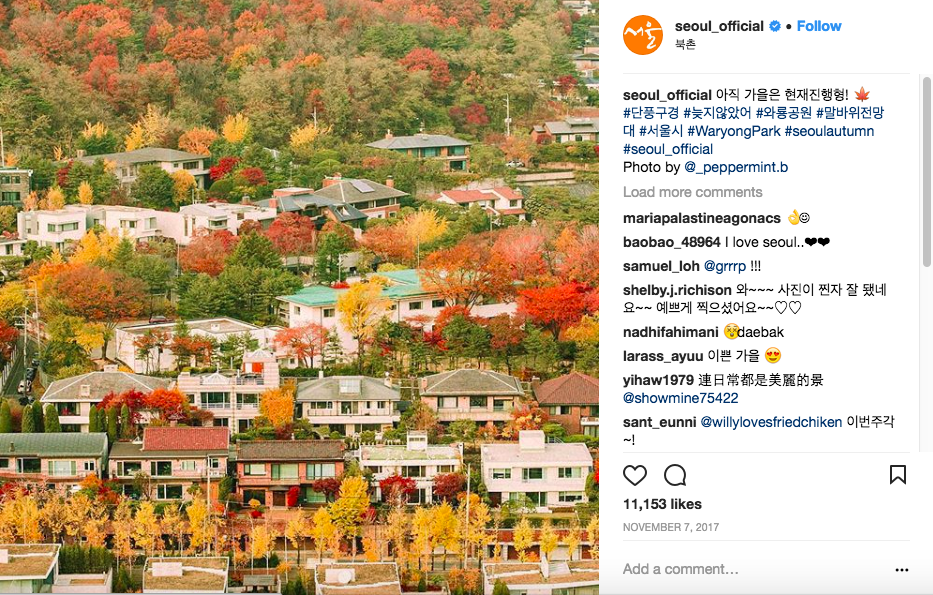Click the seoul_official profile avatar
The width and height of the screenshot is (933, 595).
(643, 35)
